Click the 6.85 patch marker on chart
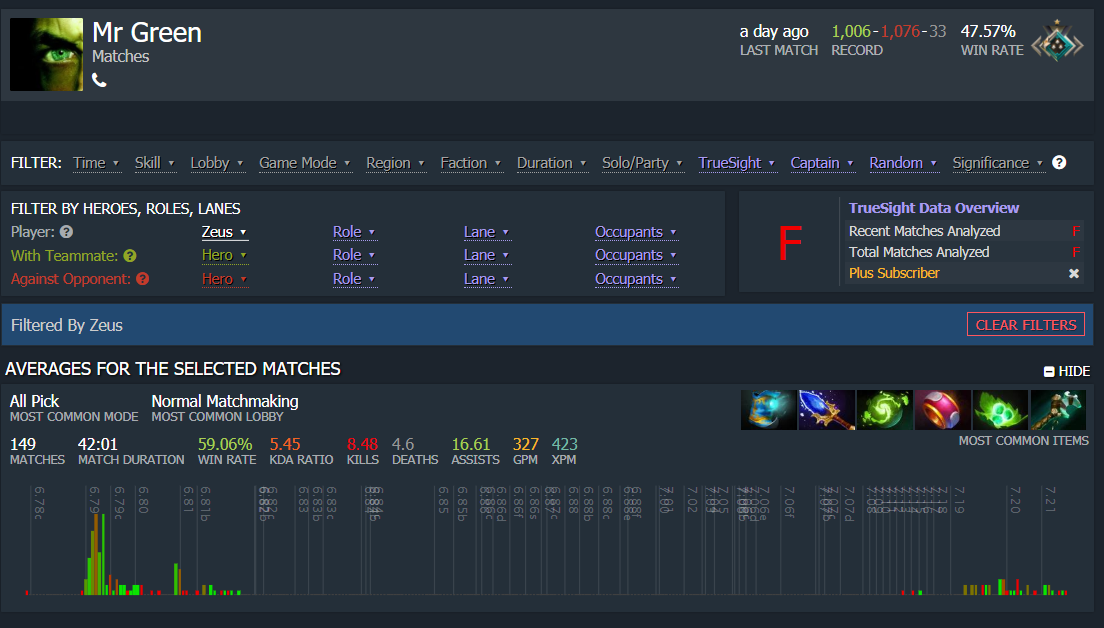Image resolution: width=1104 pixels, height=628 pixels. [x=444, y=500]
